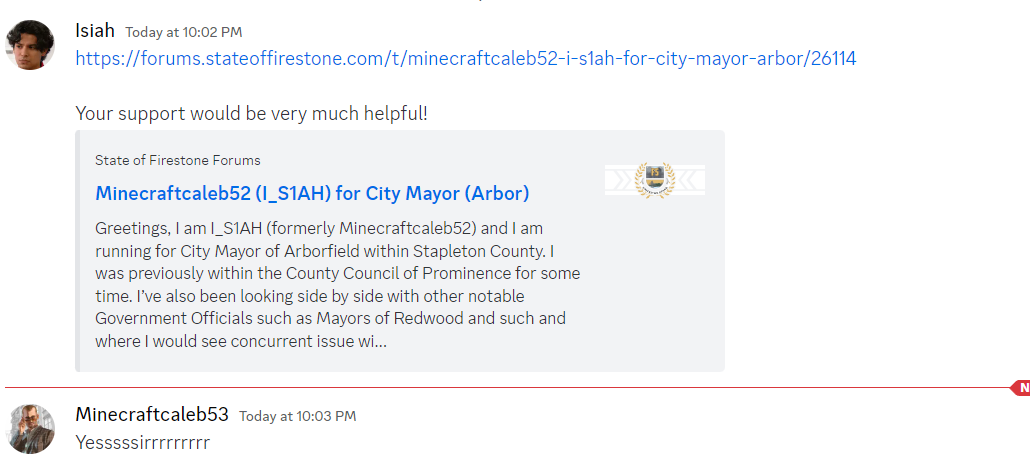This screenshot has height=465, width=1030.
Task: Open the Firestone crest embed thumbnail
Action: tap(654, 180)
